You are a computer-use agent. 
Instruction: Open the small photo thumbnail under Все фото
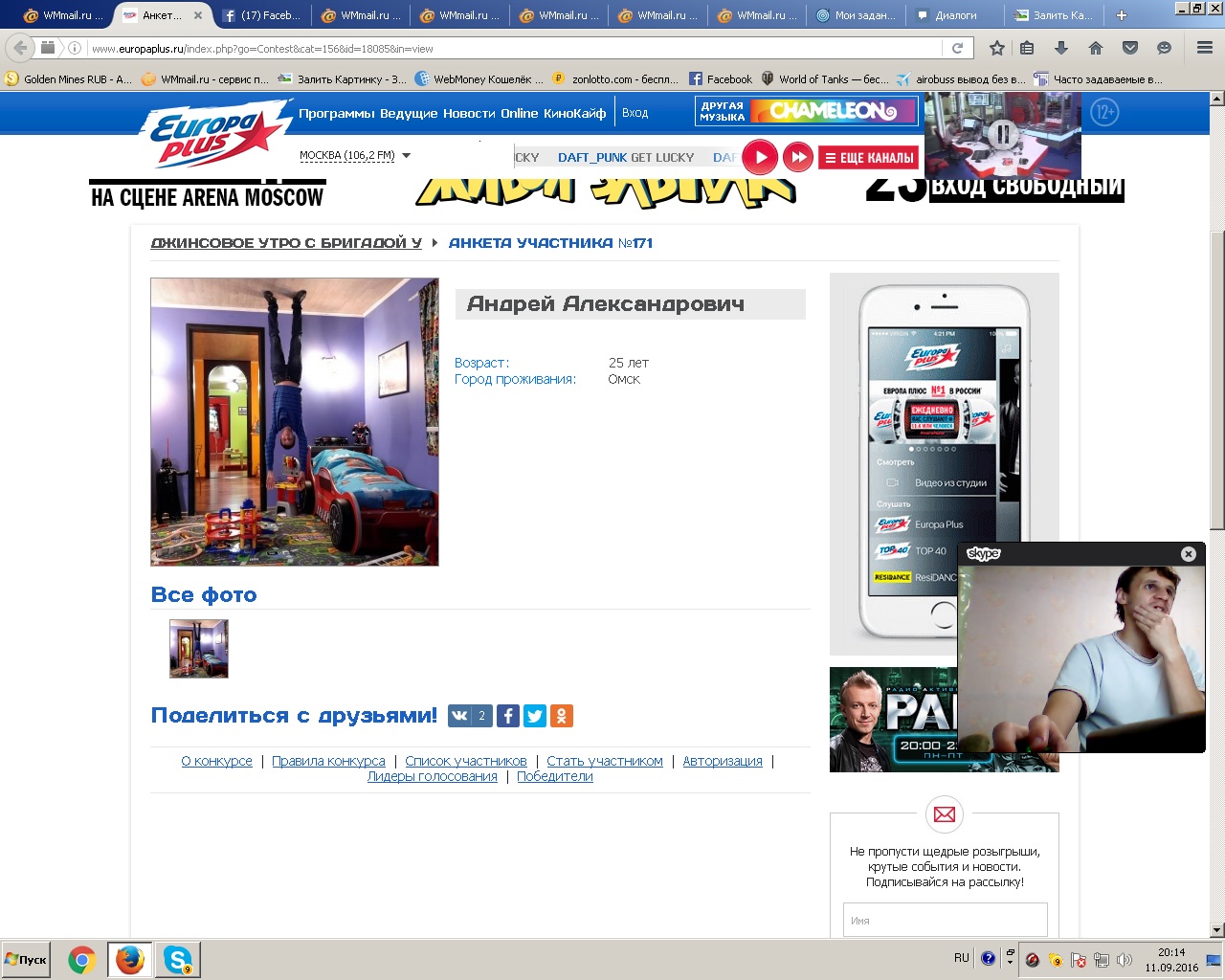click(x=199, y=649)
